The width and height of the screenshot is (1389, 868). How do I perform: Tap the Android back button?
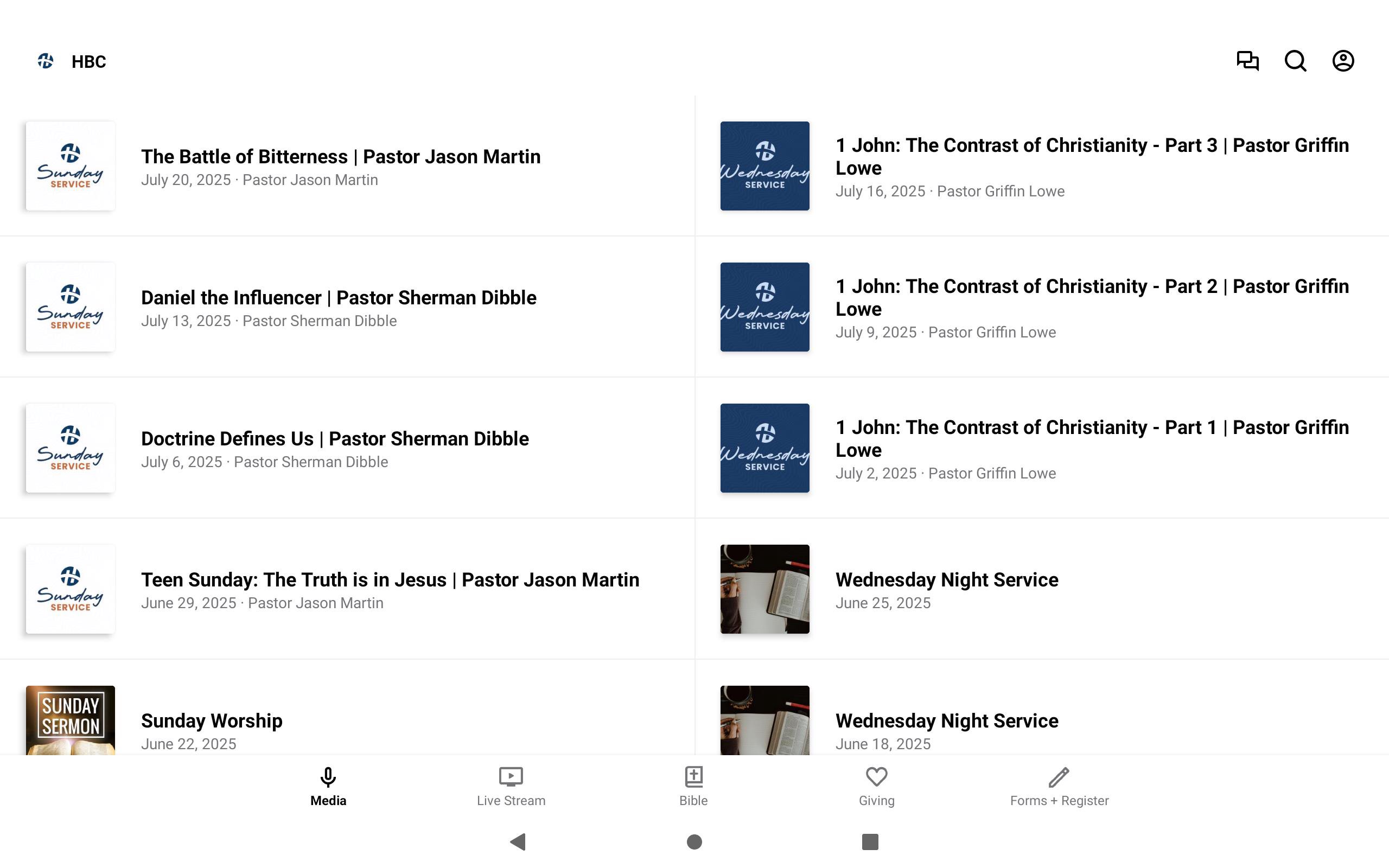pyautogui.click(x=518, y=841)
